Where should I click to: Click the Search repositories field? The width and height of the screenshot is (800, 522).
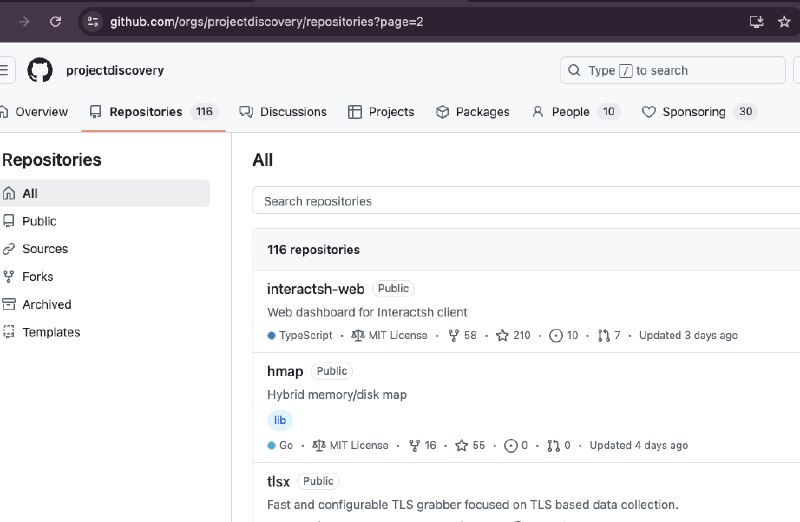[526, 201]
